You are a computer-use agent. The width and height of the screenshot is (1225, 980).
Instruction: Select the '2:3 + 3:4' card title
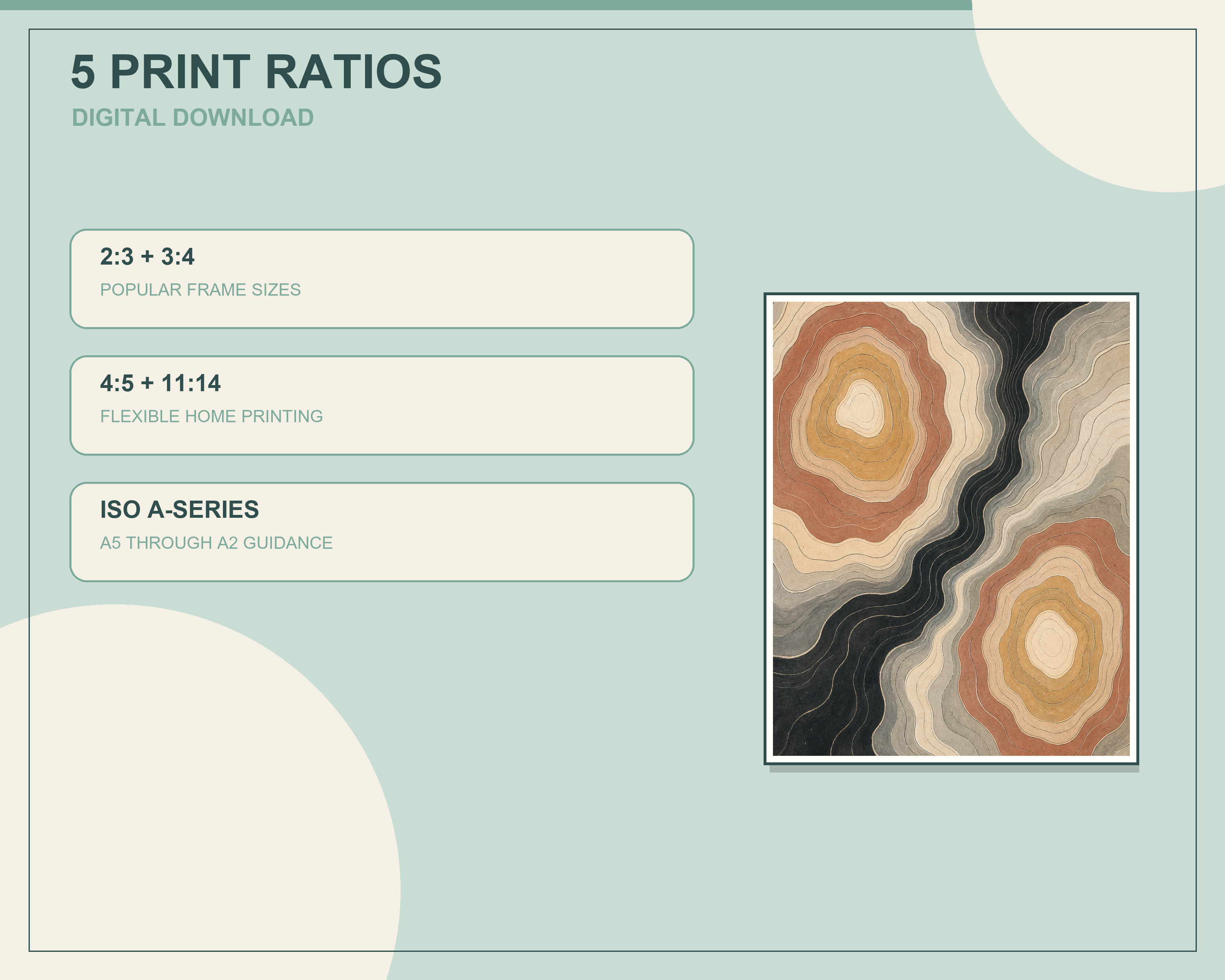[x=147, y=257]
